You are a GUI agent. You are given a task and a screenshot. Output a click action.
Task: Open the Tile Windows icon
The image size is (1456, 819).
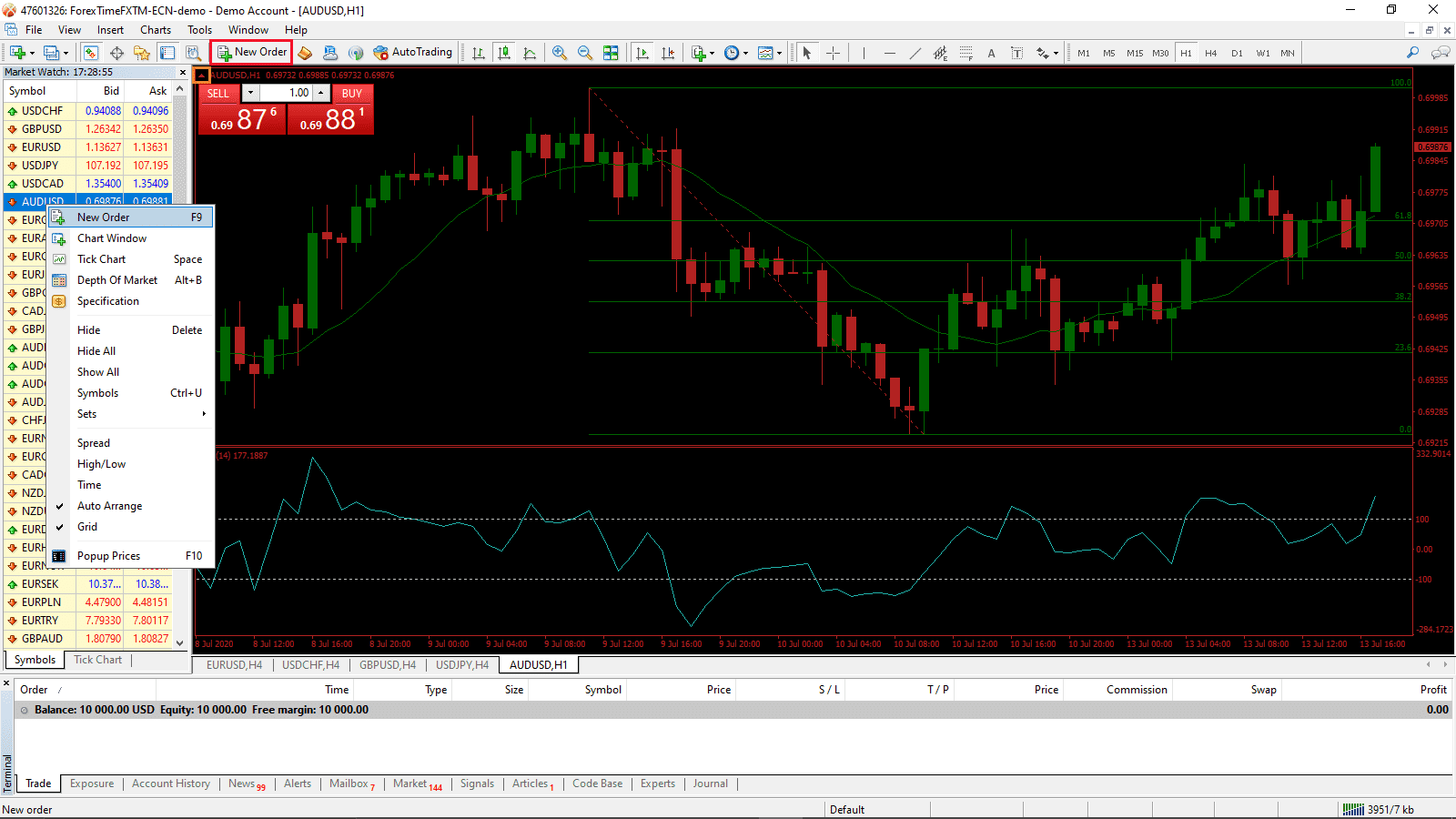[x=612, y=53]
